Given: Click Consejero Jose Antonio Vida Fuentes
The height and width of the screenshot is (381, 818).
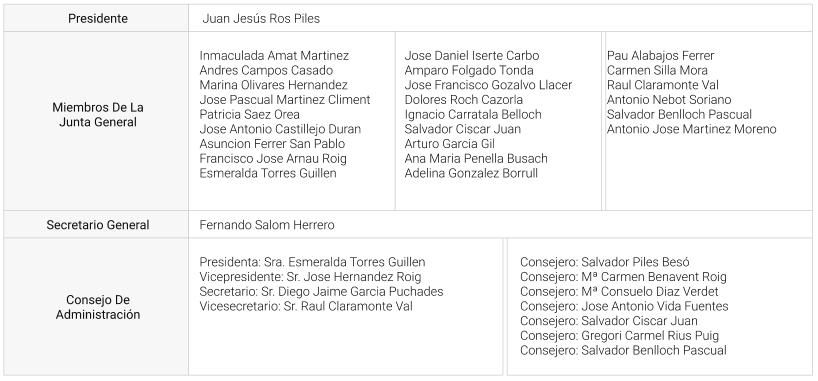Looking at the screenshot, I should coord(624,306).
